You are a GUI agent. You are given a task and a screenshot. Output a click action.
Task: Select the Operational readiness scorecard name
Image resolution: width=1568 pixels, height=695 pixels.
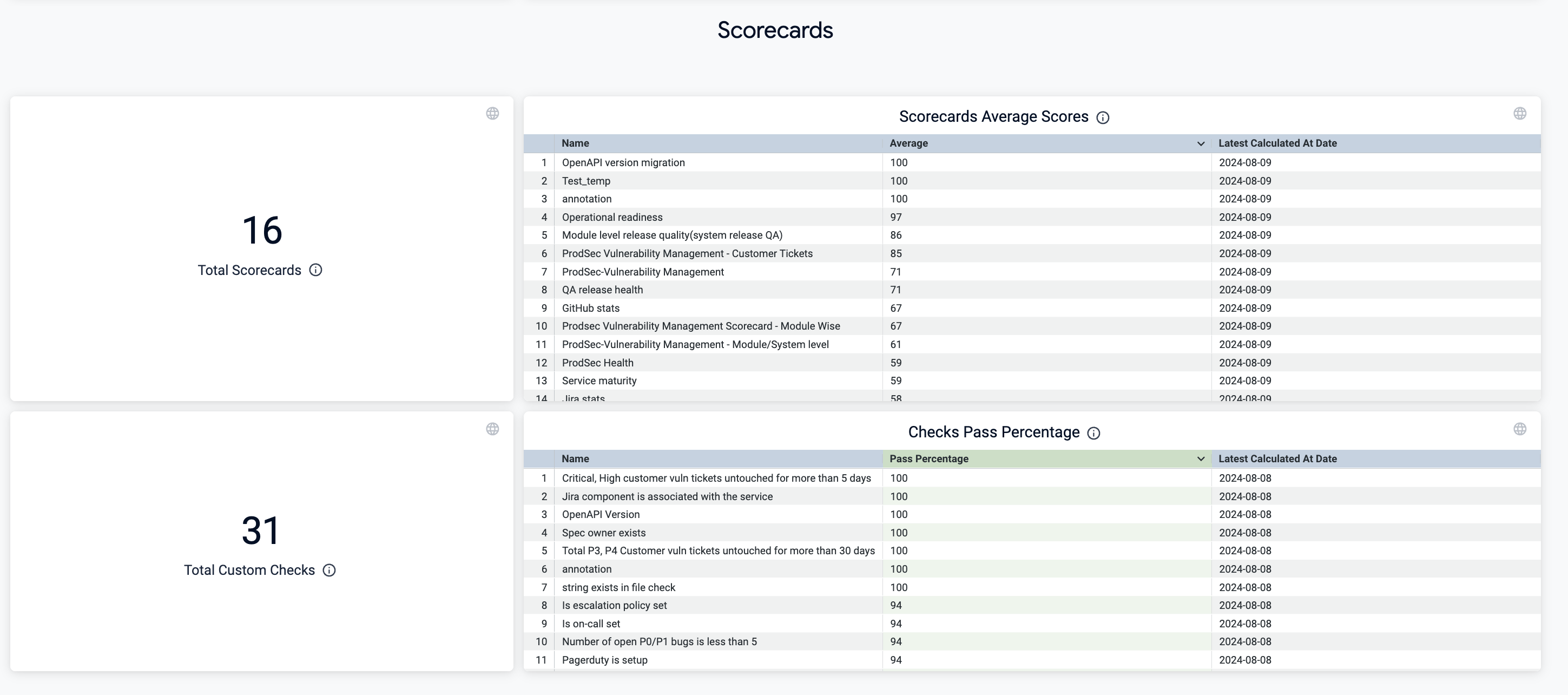coord(612,218)
